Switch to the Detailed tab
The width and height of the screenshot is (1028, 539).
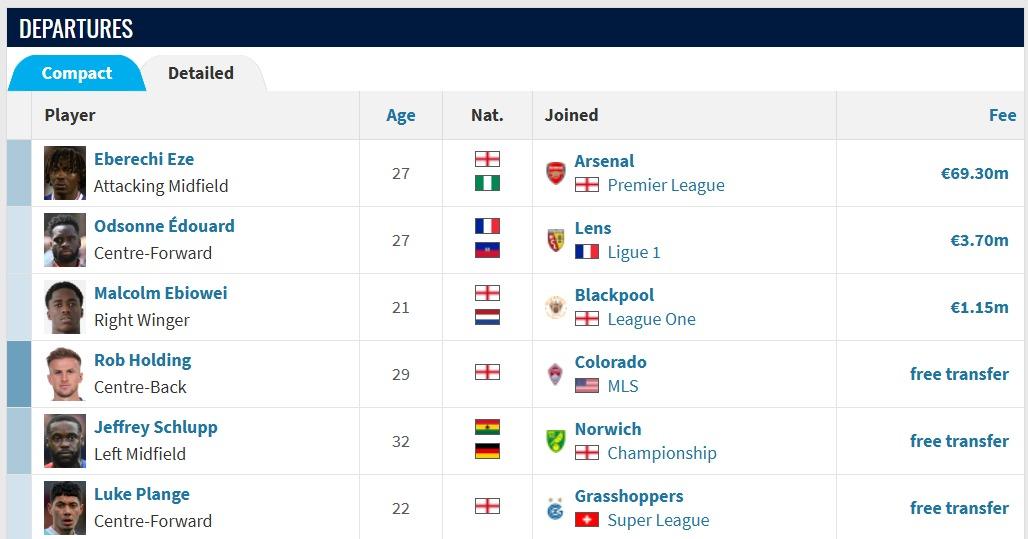pyautogui.click(x=200, y=73)
